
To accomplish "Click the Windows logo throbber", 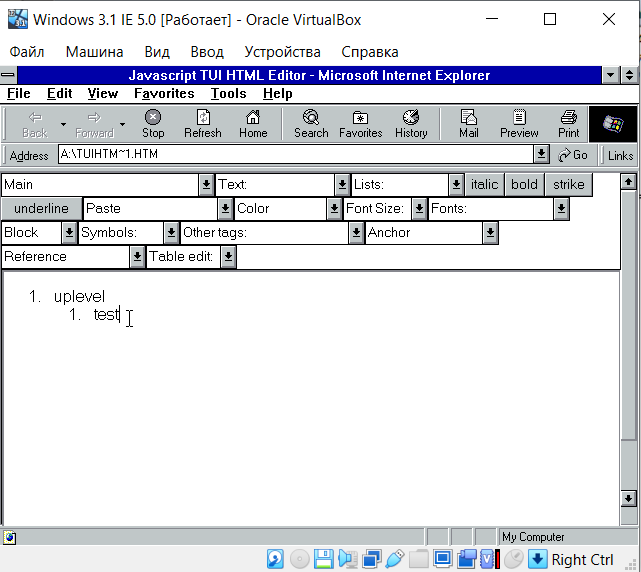I will coord(612,124).
